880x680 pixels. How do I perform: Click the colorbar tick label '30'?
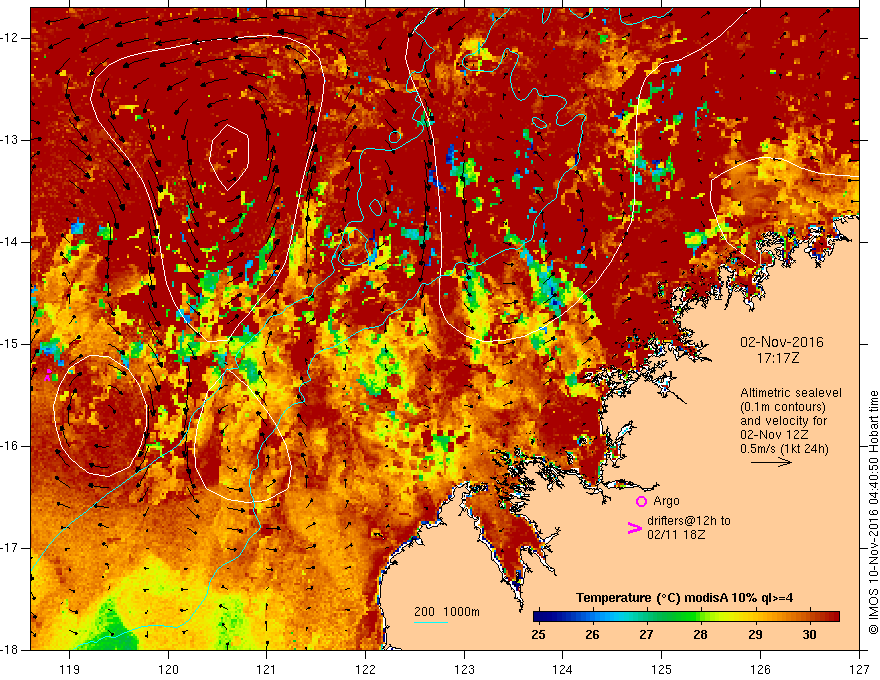click(x=809, y=635)
